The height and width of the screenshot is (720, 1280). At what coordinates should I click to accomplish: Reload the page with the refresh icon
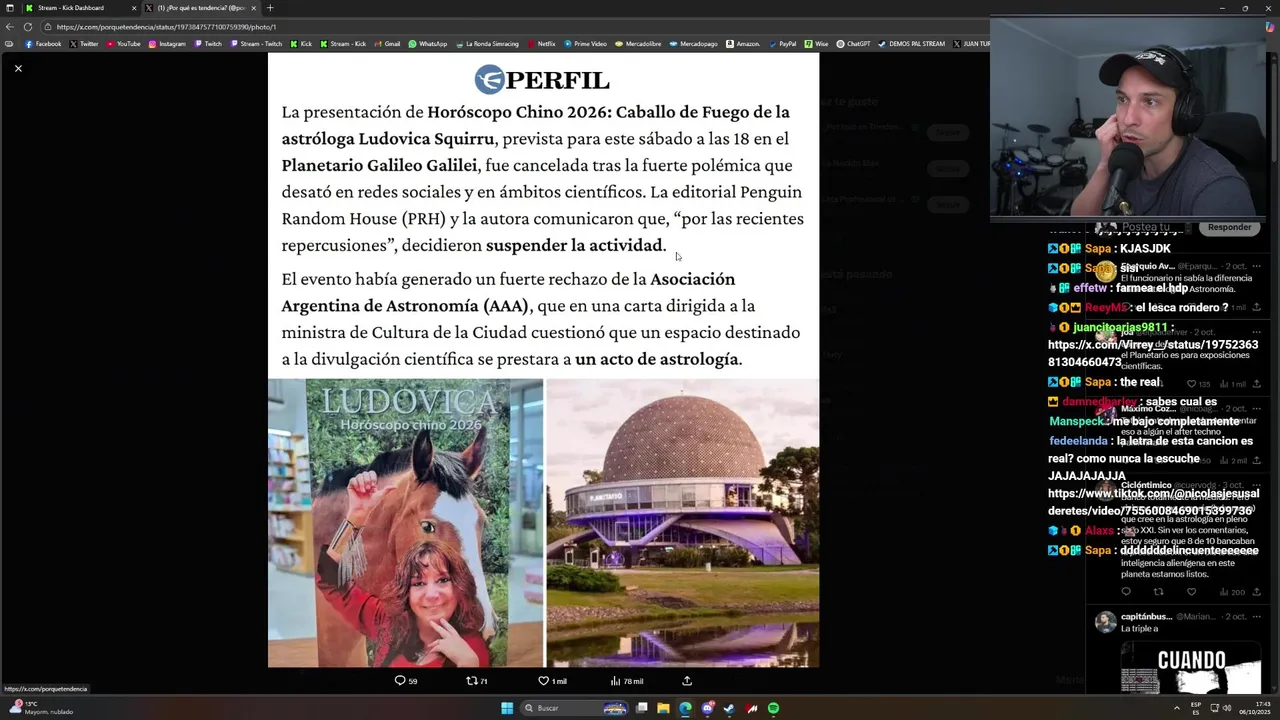tap(27, 27)
